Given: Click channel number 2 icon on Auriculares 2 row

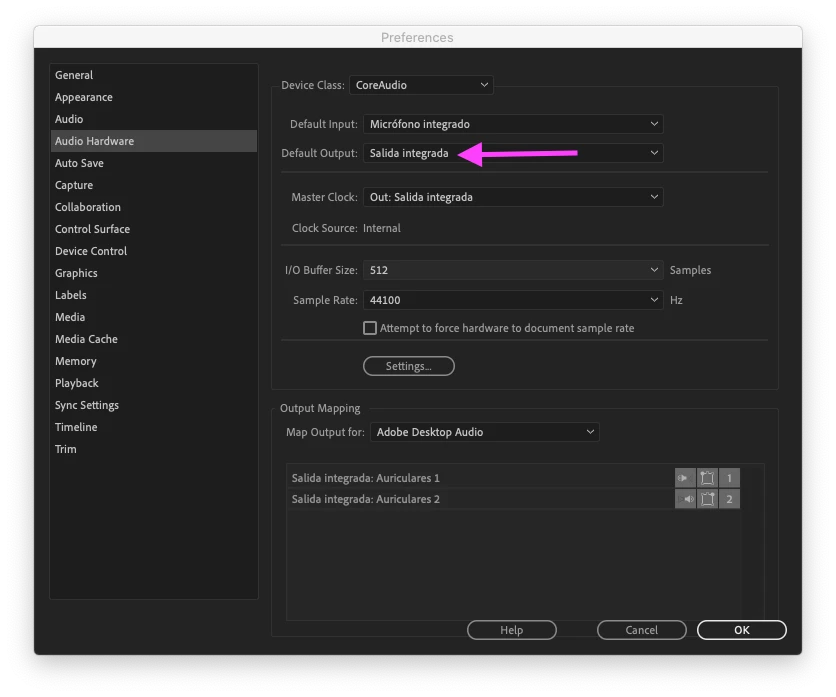Looking at the screenshot, I should coord(729,499).
